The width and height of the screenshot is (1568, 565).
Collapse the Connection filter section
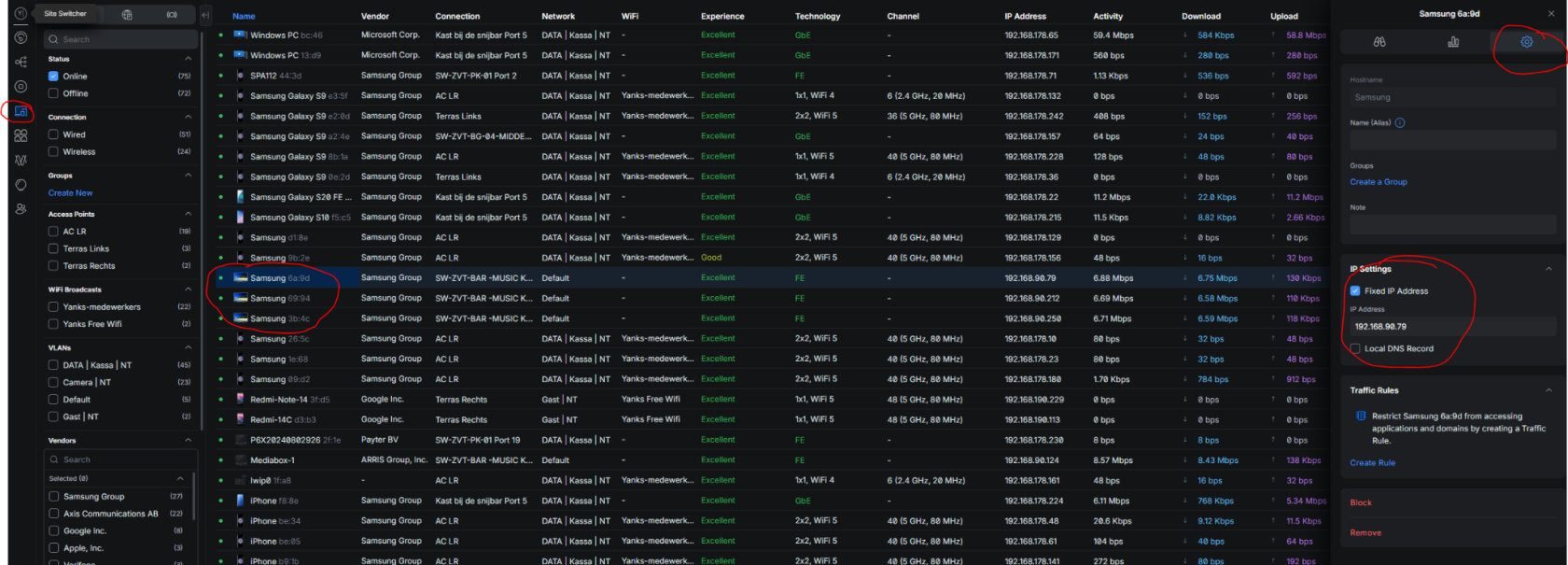[188, 117]
